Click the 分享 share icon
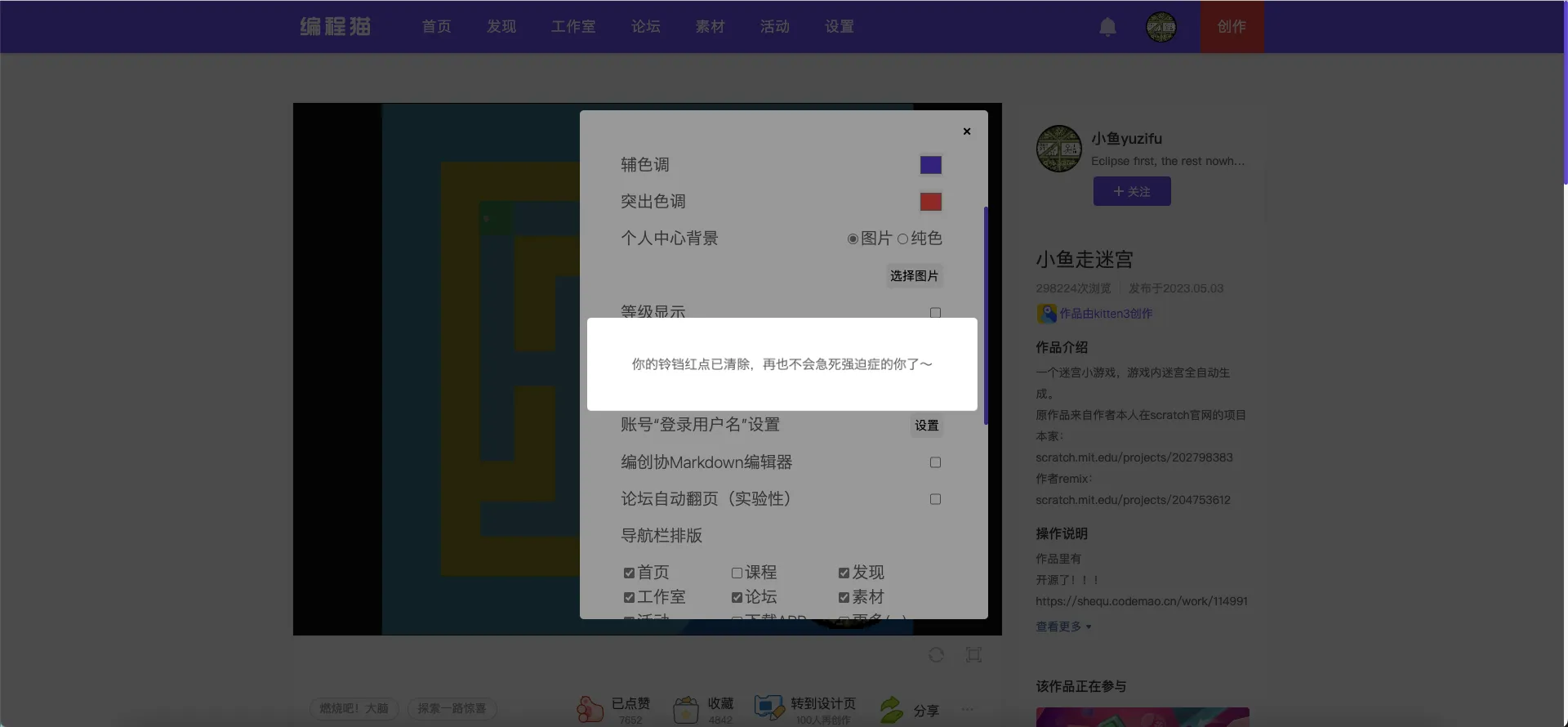Image resolution: width=1568 pixels, height=727 pixels. [891, 709]
